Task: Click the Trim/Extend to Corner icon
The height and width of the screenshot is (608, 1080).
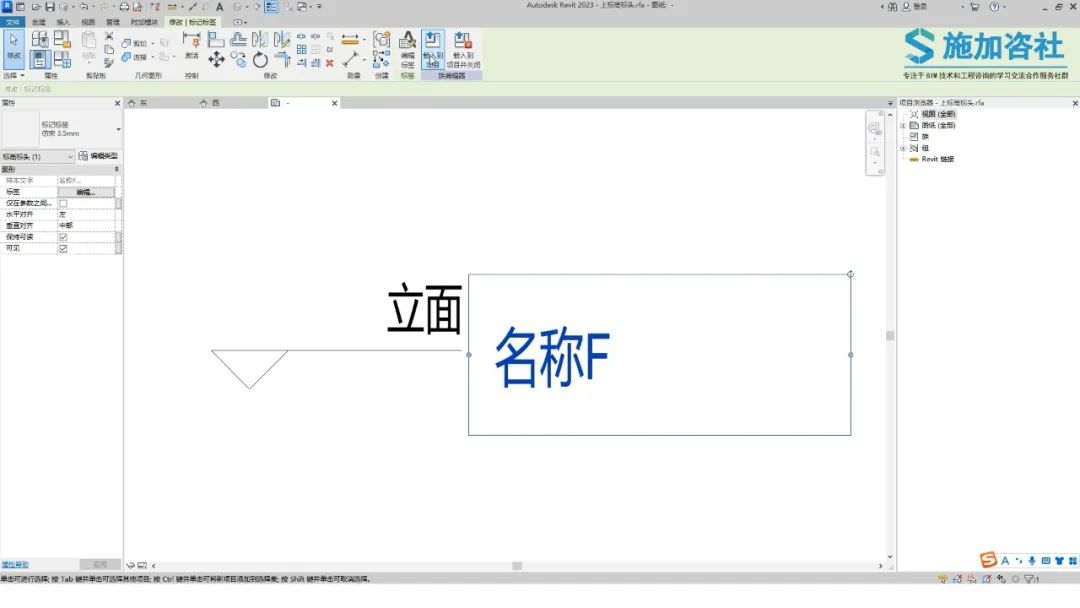Action: point(282,61)
